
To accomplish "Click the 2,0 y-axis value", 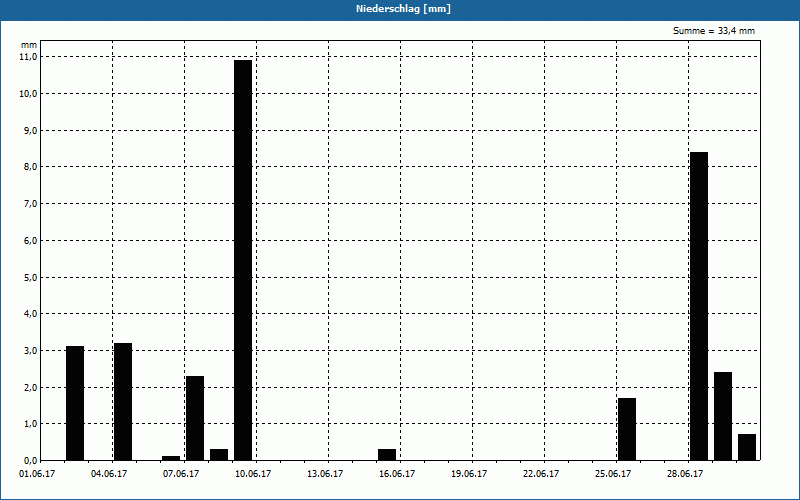I will (31, 388).
